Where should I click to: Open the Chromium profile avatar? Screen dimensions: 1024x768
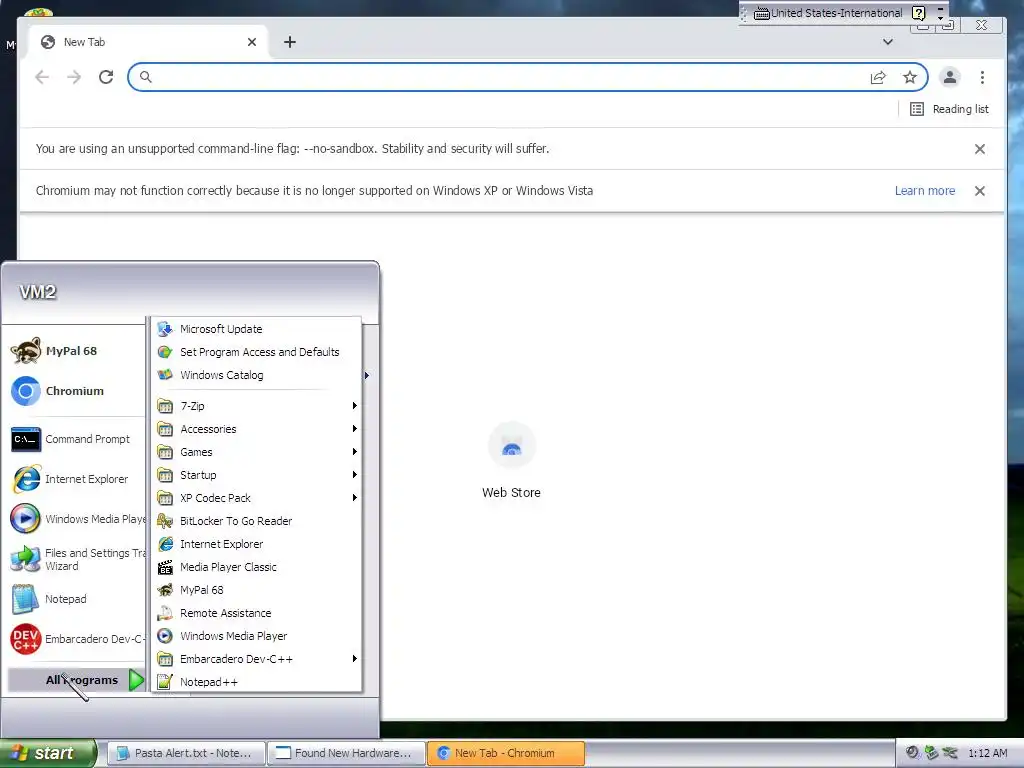tap(950, 77)
